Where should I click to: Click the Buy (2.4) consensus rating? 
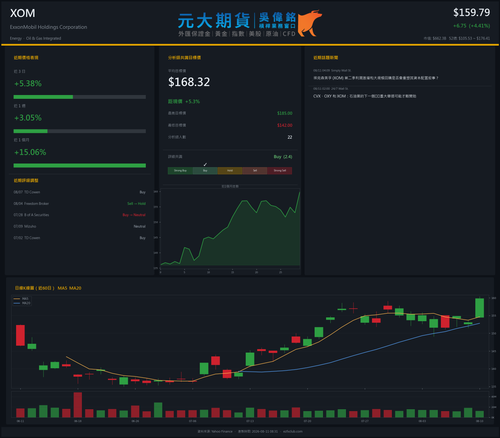pyautogui.click(x=283, y=157)
